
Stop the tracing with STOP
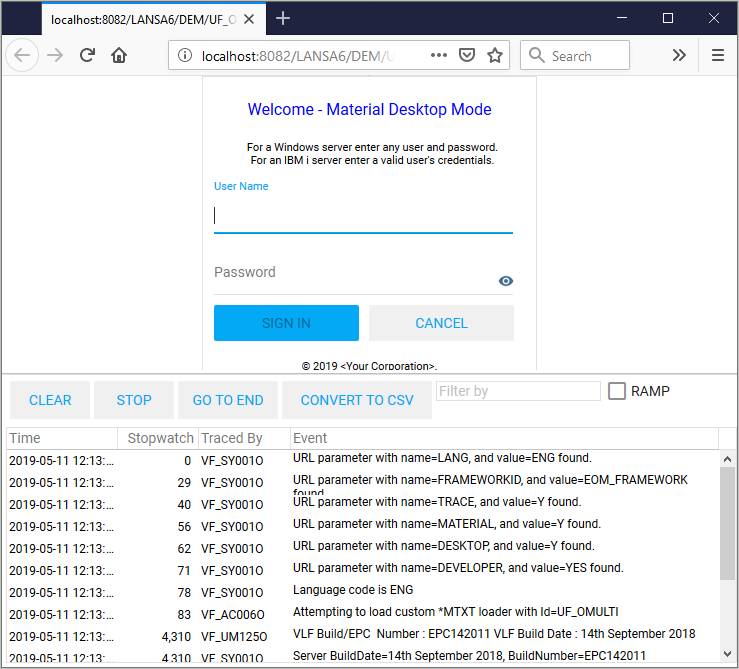(134, 400)
